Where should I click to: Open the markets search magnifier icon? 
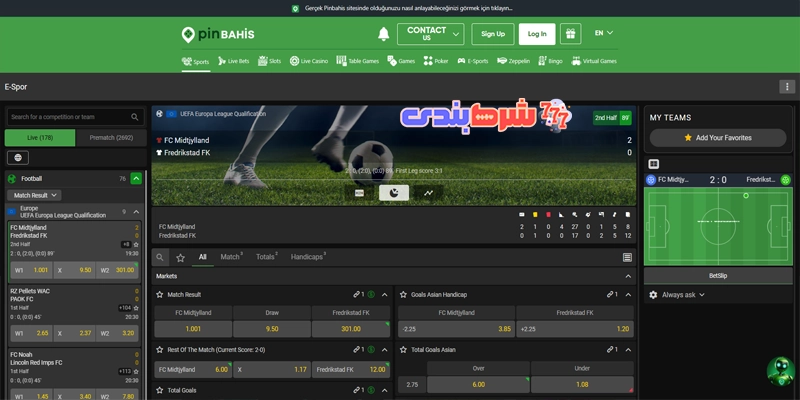(160, 258)
